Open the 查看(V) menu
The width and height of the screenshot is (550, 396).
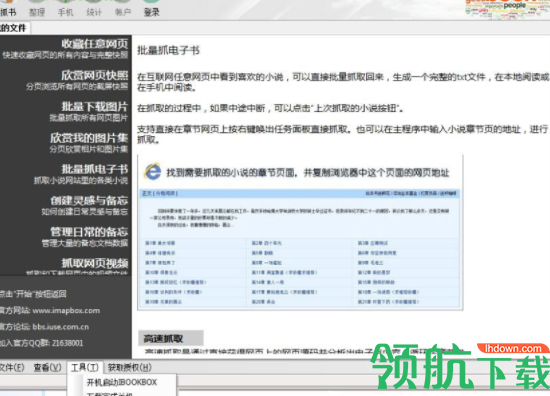click(47, 367)
